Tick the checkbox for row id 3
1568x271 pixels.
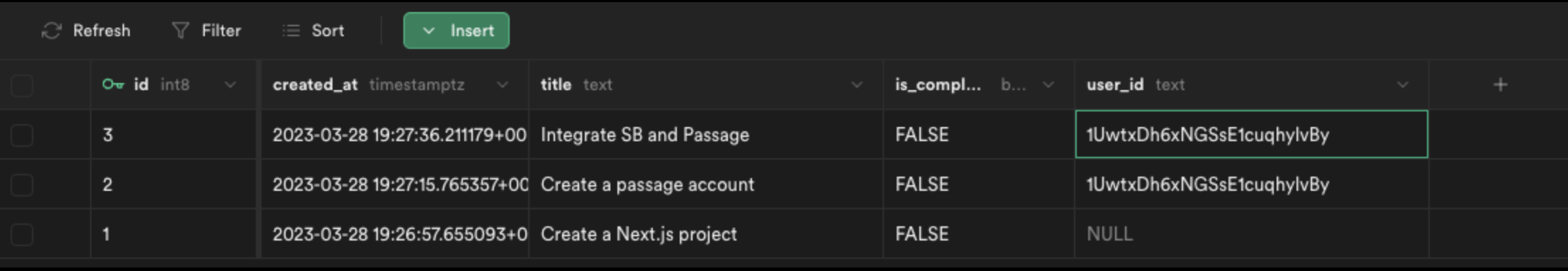[x=22, y=135]
